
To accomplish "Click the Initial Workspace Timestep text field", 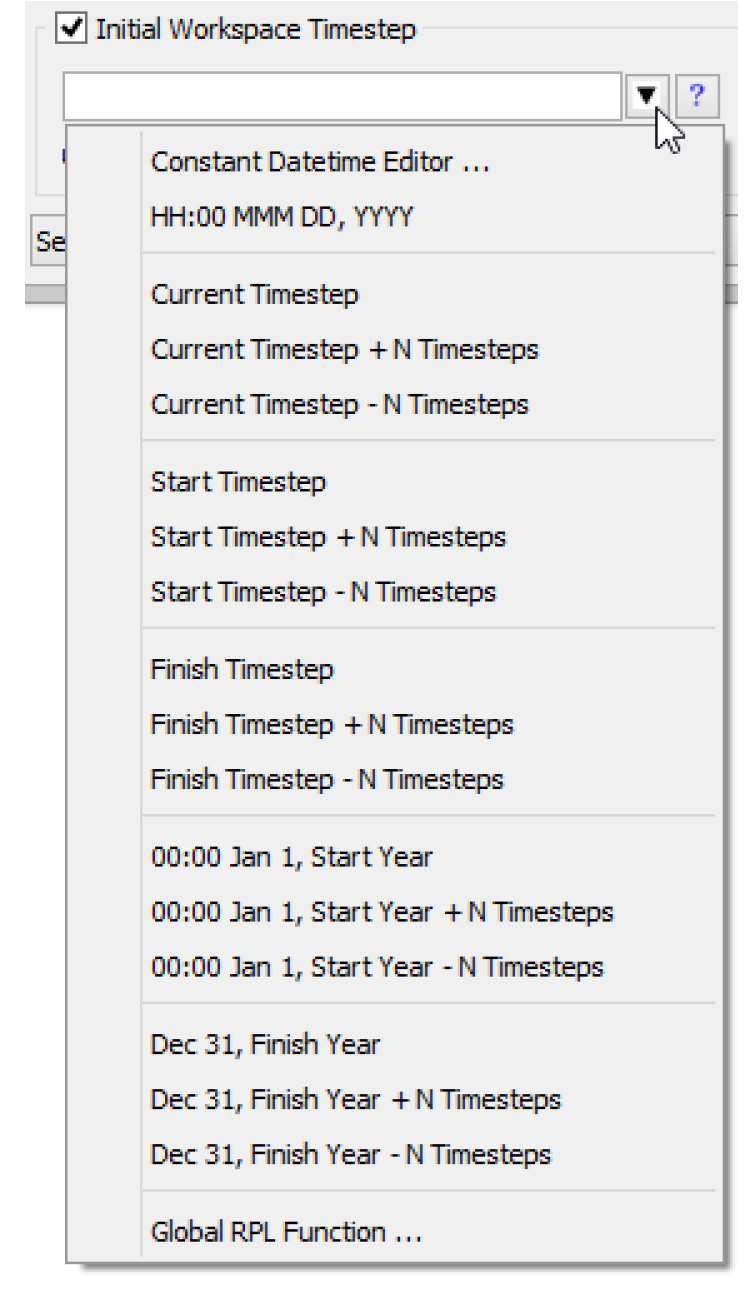I will click(x=342, y=97).
